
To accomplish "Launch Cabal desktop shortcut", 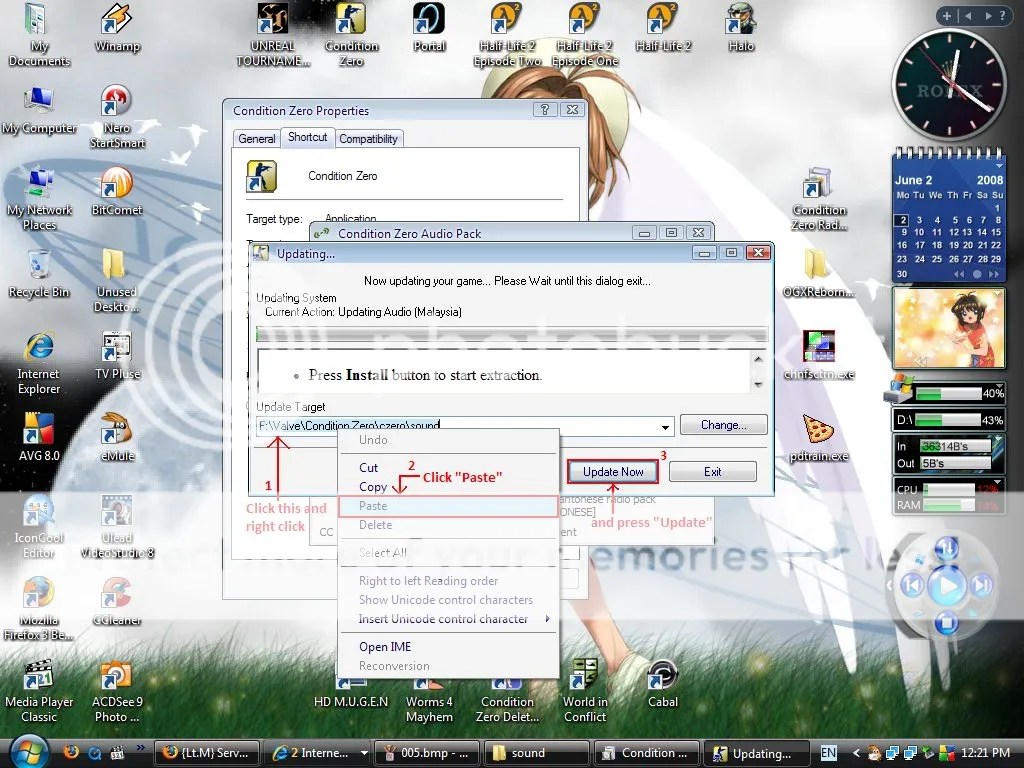I will (663, 684).
